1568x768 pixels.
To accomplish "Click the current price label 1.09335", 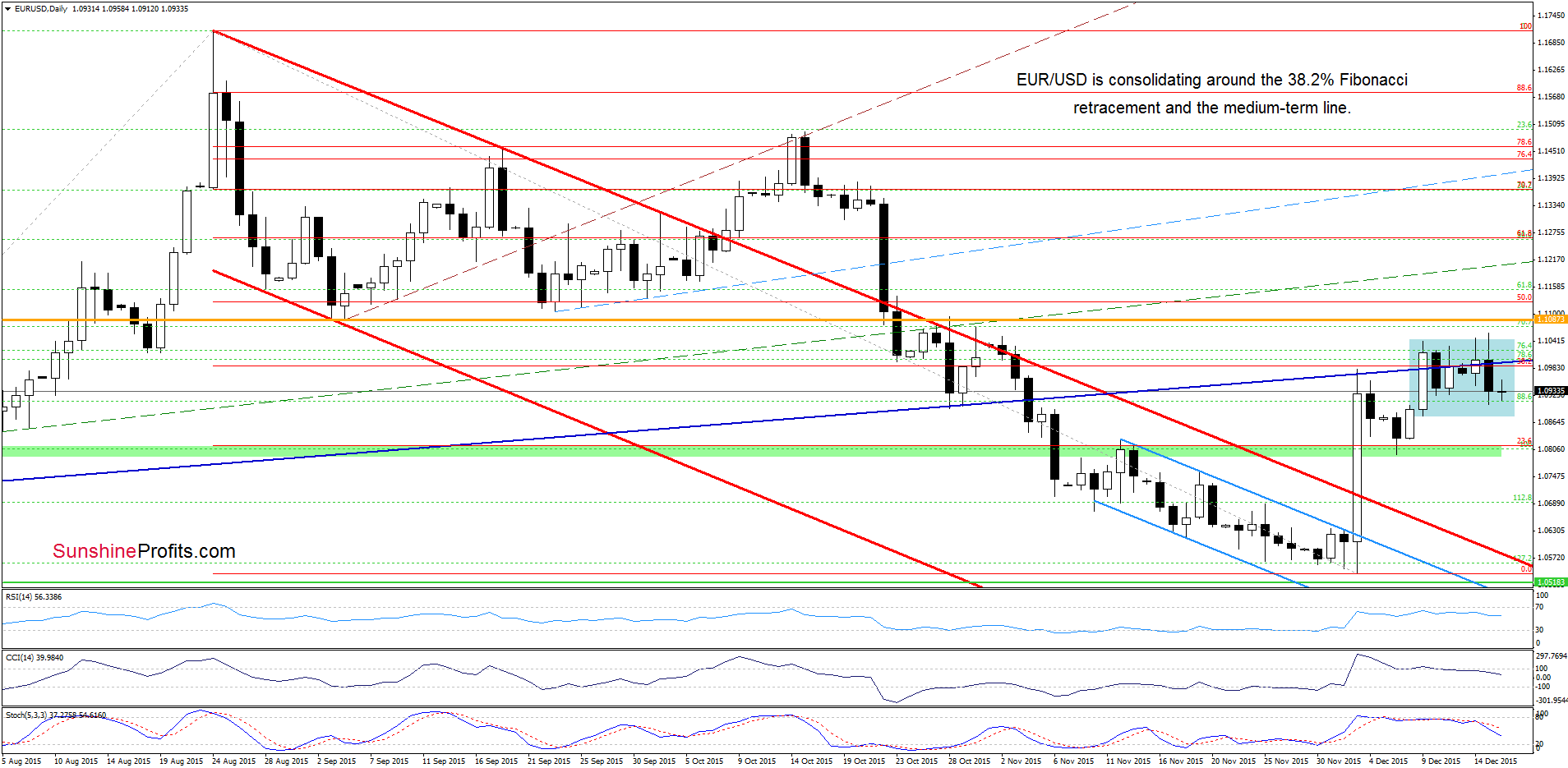I will (1551, 391).
